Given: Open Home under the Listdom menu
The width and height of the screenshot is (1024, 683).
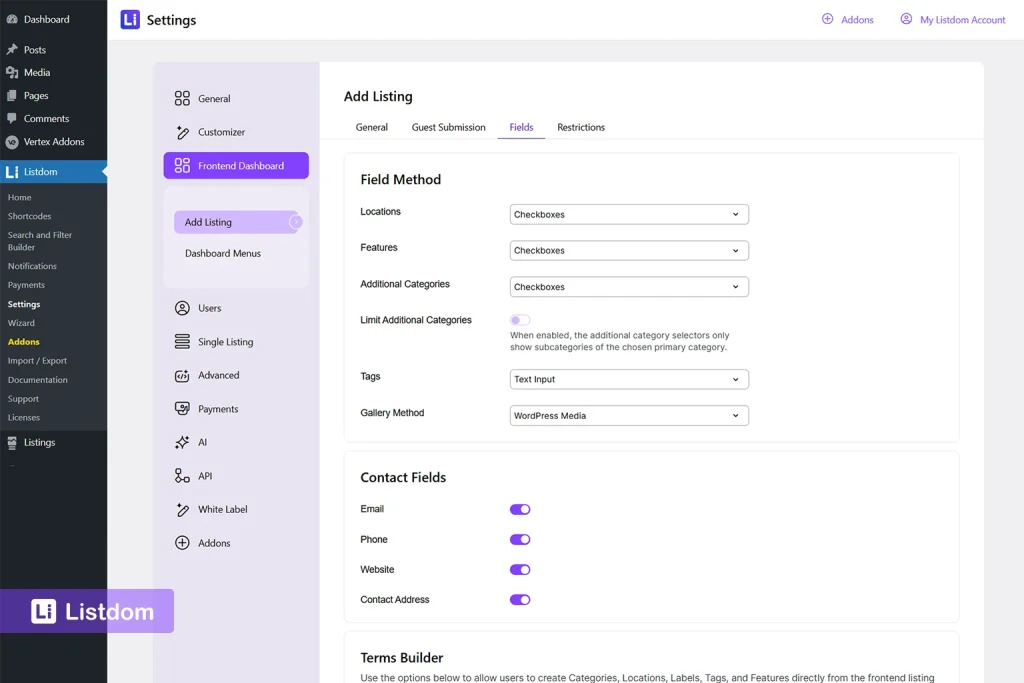Looking at the screenshot, I should pyautogui.click(x=19, y=197).
